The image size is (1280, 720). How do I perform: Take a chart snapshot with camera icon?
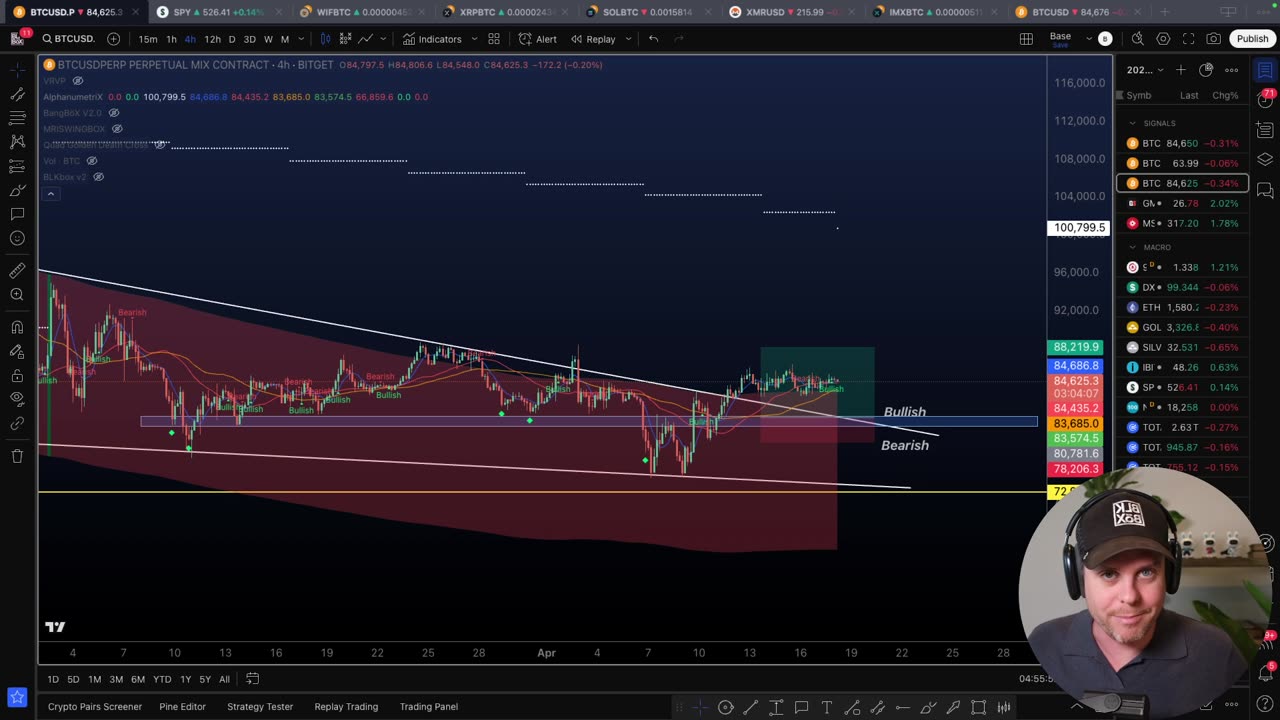[x=1213, y=39]
